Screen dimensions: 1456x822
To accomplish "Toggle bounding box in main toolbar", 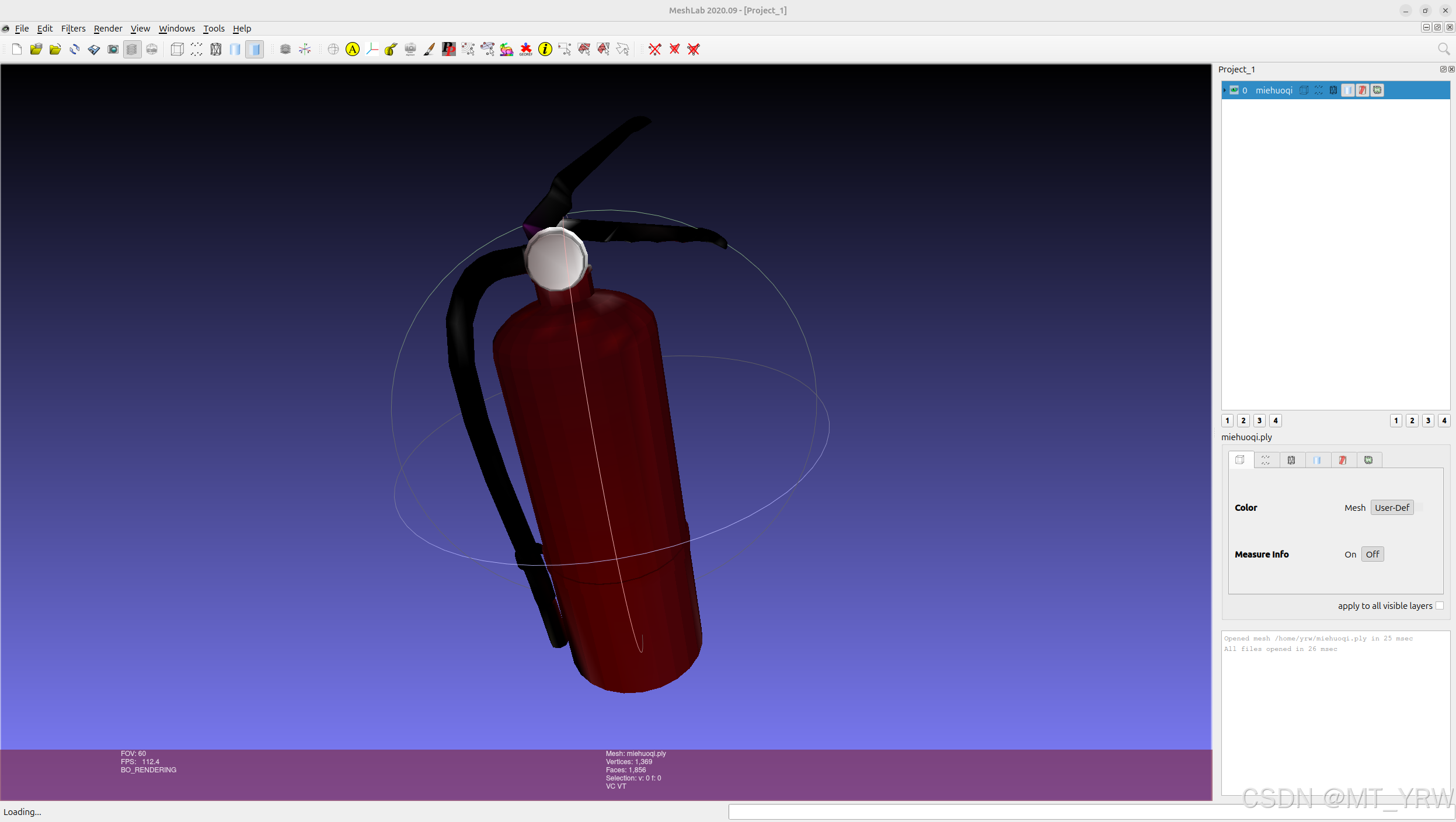I will [177, 50].
